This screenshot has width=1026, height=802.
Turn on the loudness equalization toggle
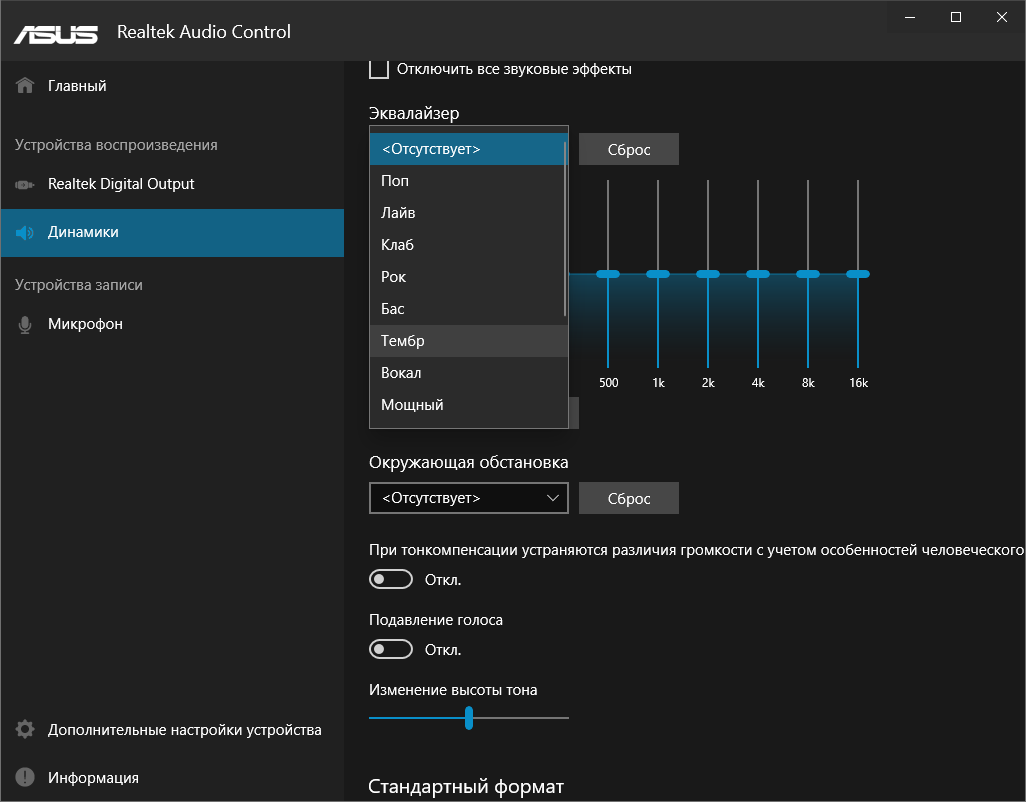click(390, 579)
